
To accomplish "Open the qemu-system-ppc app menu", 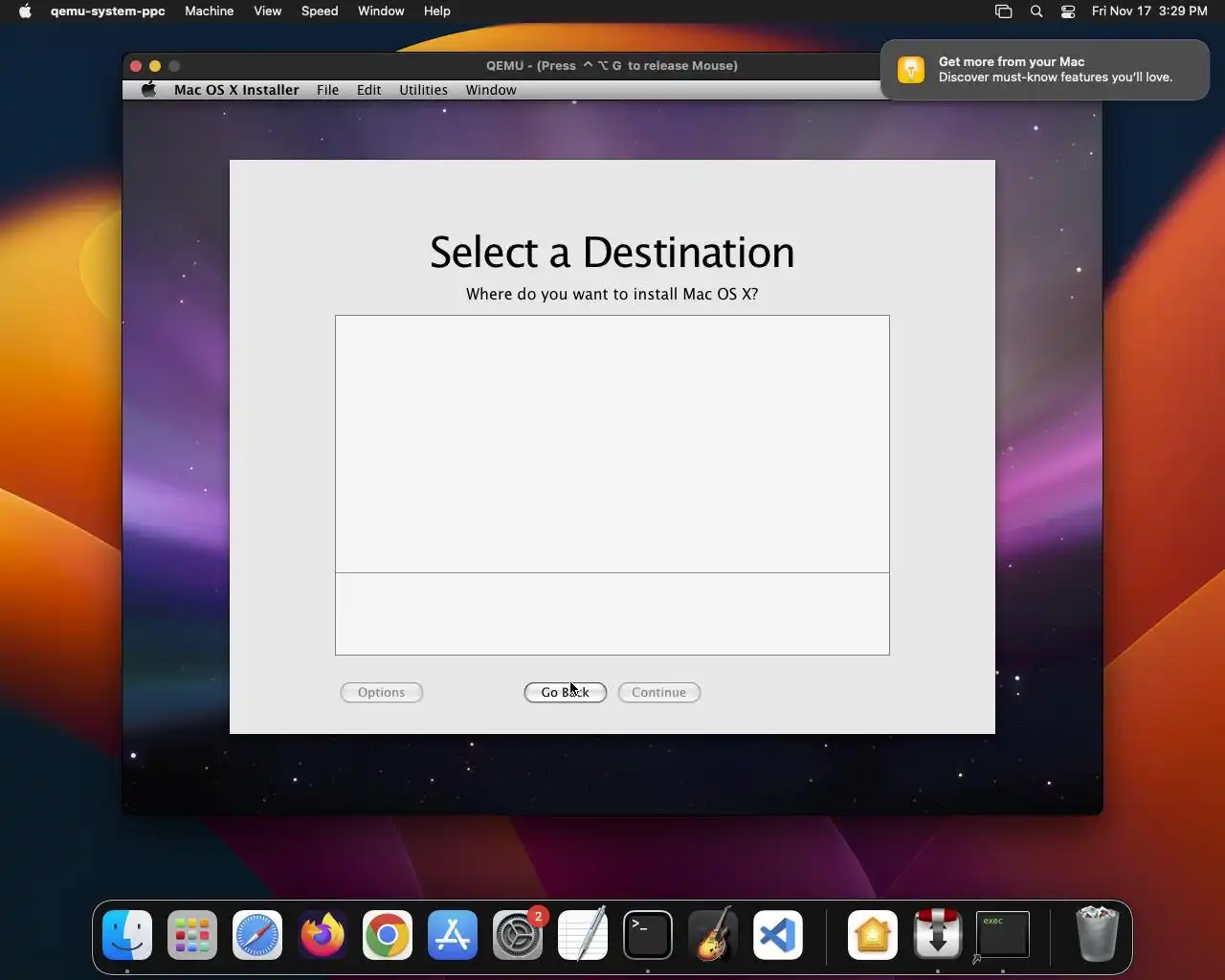I will (108, 11).
